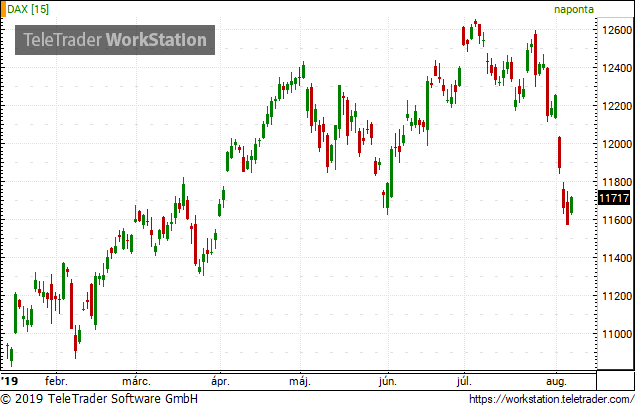This screenshot has width=635, height=408.
Task: Click the 12600 price axis label
Action: [617, 30]
